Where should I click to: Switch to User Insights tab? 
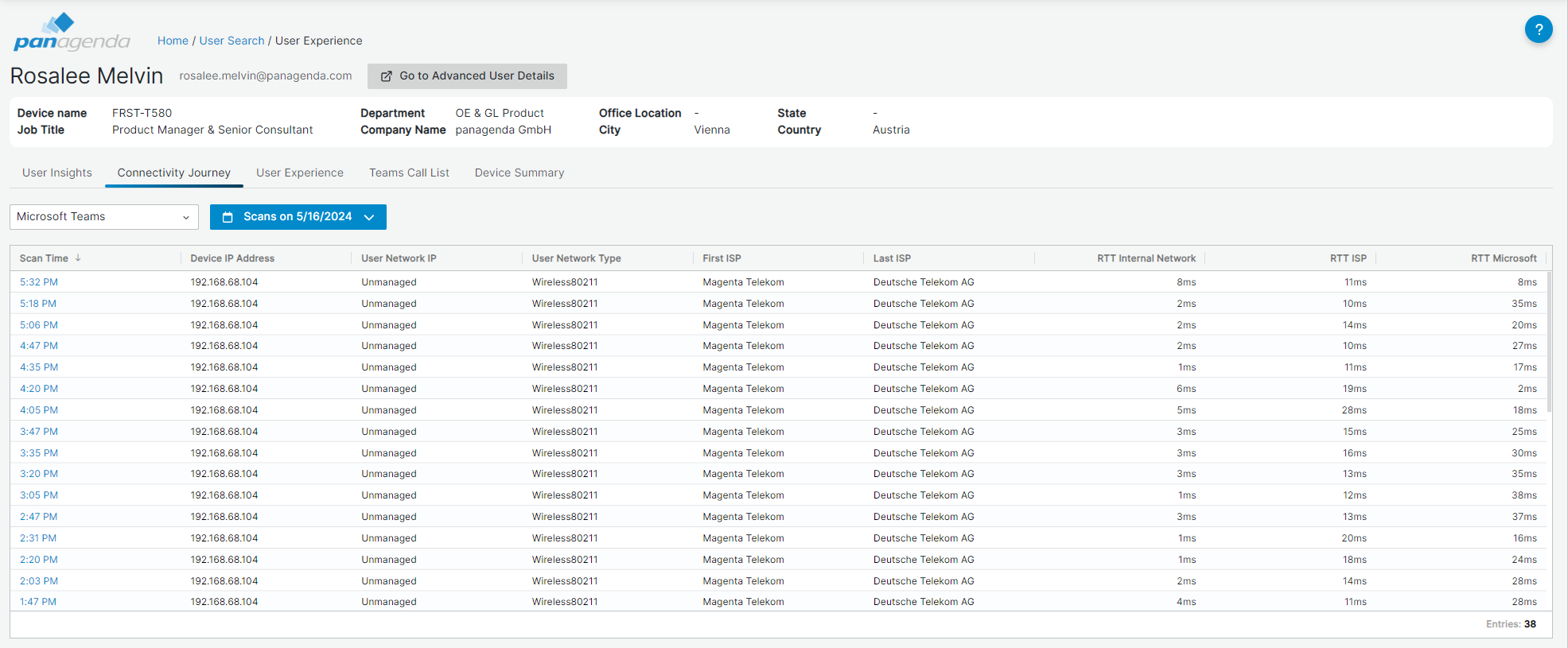[57, 173]
